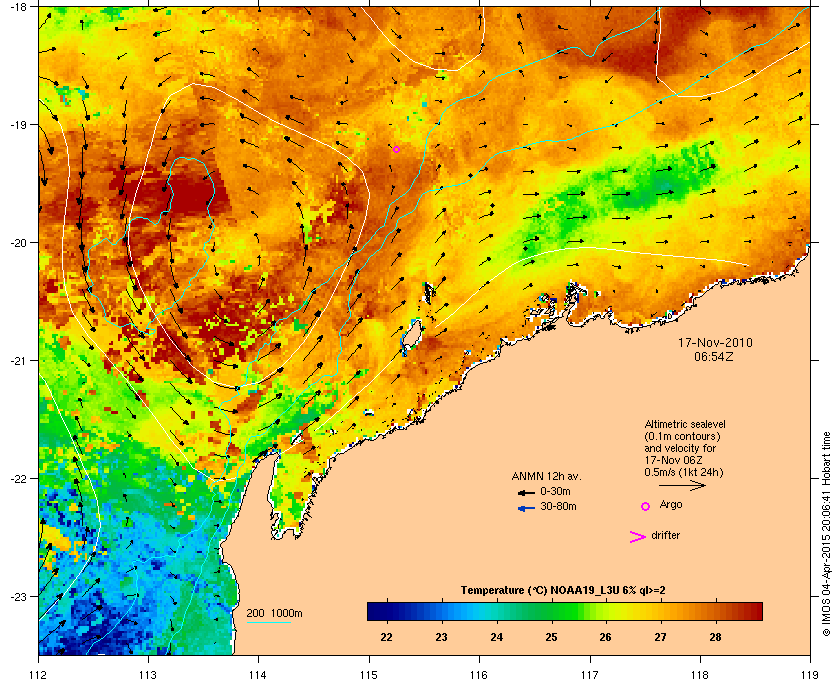Click the cyan 24°C section of colorbar
The height and width of the screenshot is (680, 840).
tap(497, 611)
